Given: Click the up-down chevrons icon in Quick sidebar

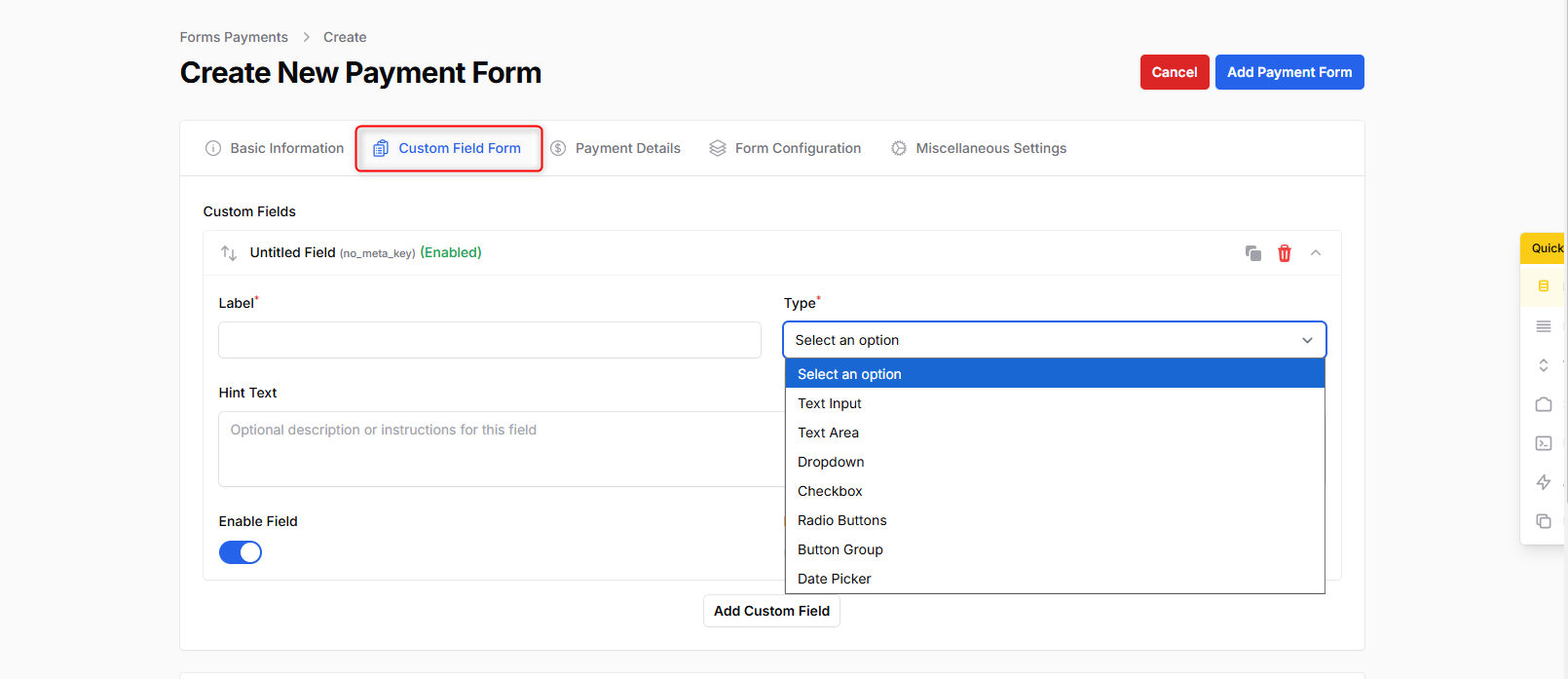Looking at the screenshot, I should pyautogui.click(x=1544, y=365).
